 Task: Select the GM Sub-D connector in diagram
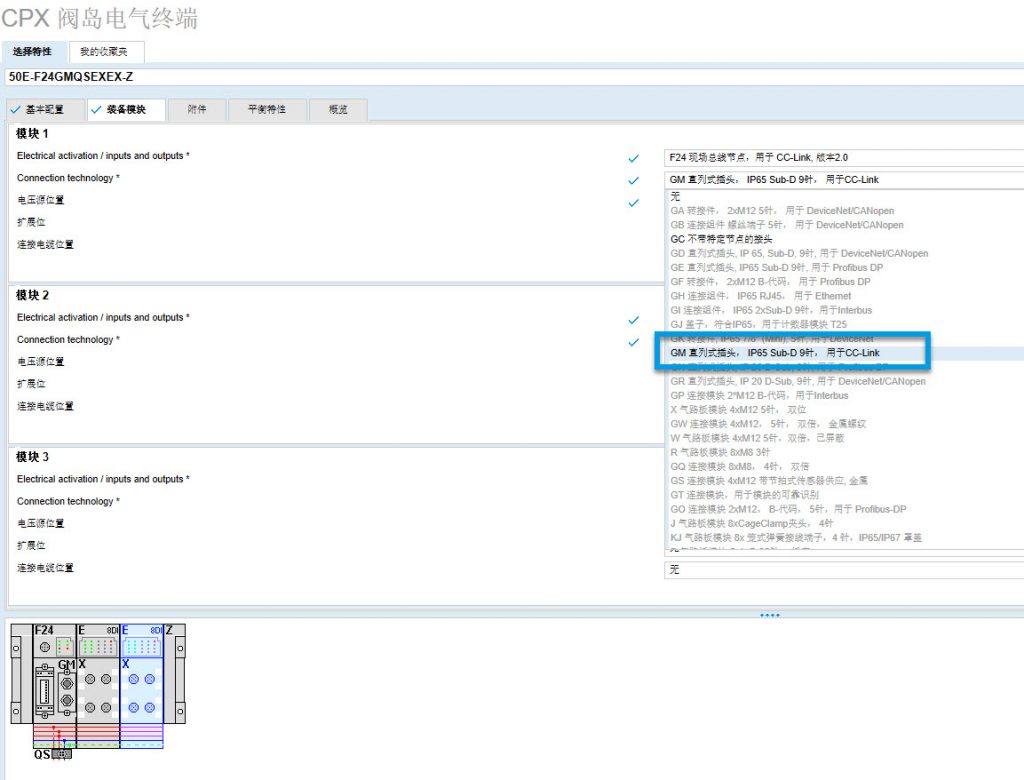[67, 690]
